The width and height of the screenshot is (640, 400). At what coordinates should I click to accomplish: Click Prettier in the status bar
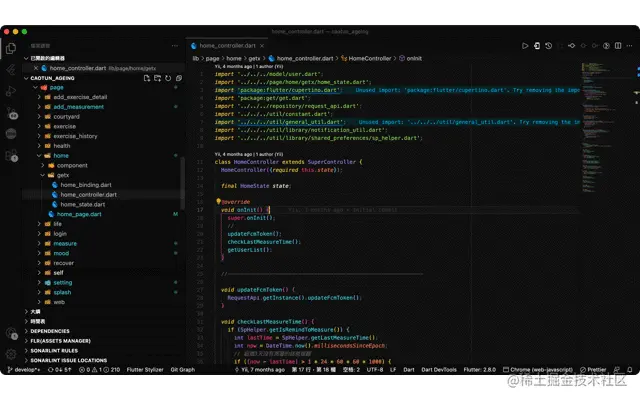pyautogui.click(x=593, y=369)
